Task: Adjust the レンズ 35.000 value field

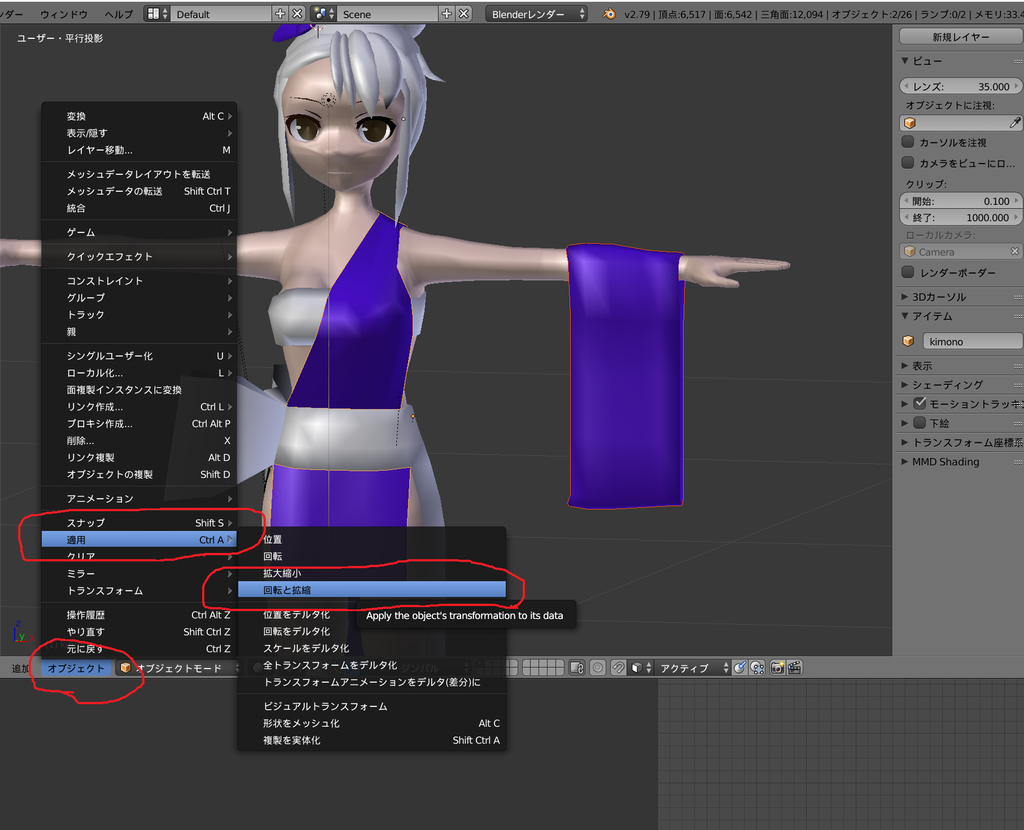Action: coord(960,86)
